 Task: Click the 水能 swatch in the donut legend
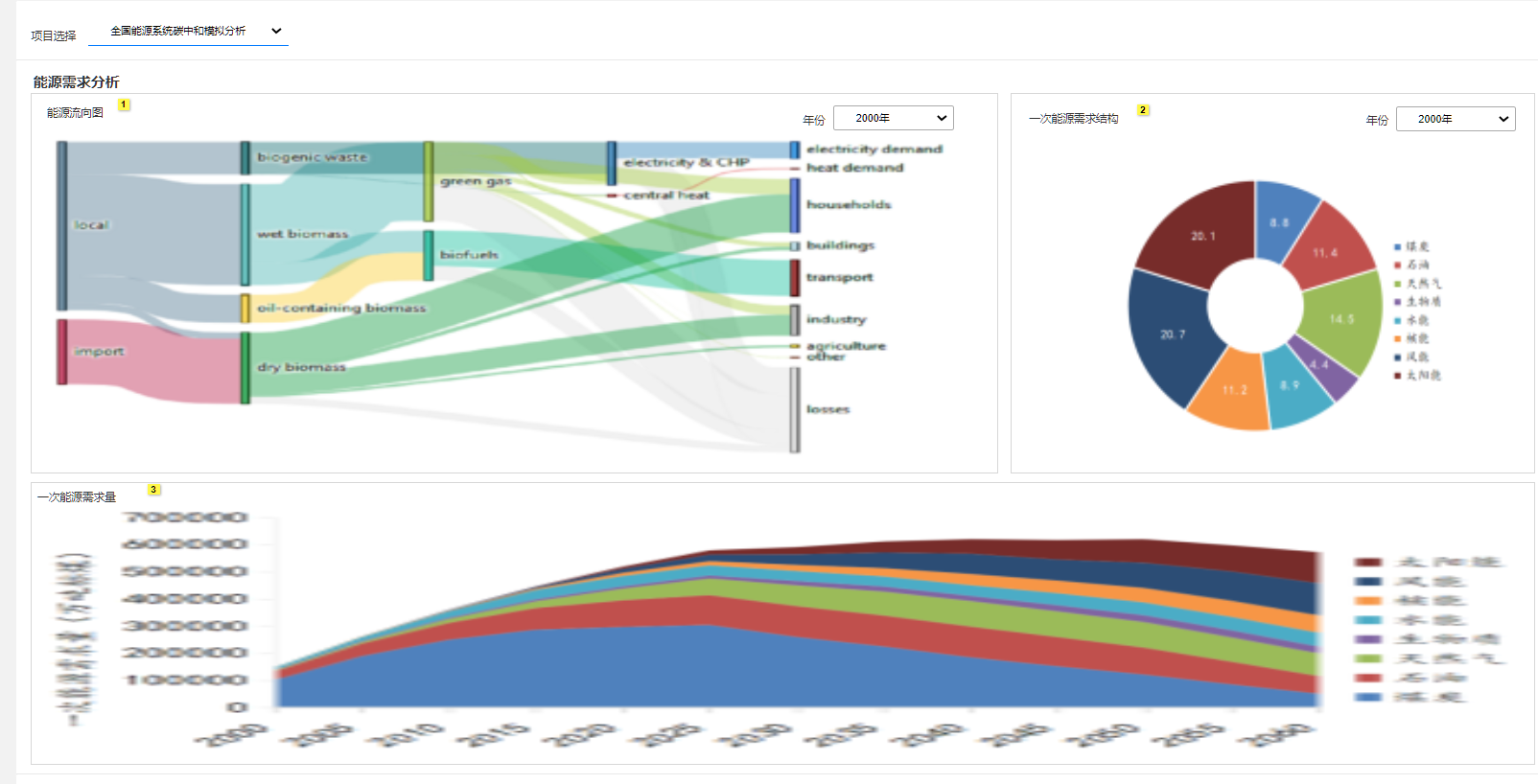coord(1398,321)
